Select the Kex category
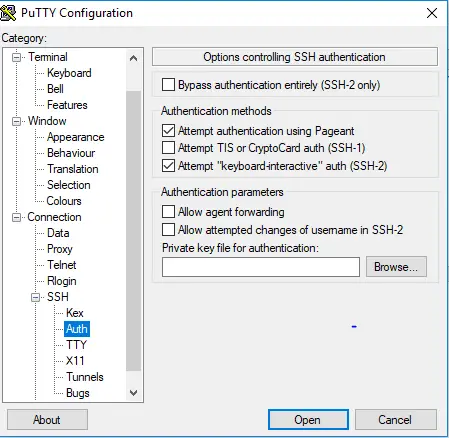449x438 pixels. tap(75, 313)
